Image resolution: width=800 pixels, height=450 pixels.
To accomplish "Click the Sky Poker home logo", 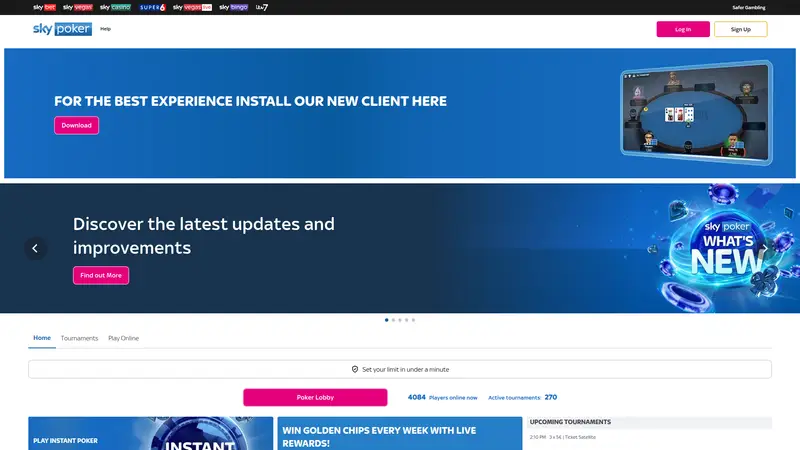I will 62,29.
